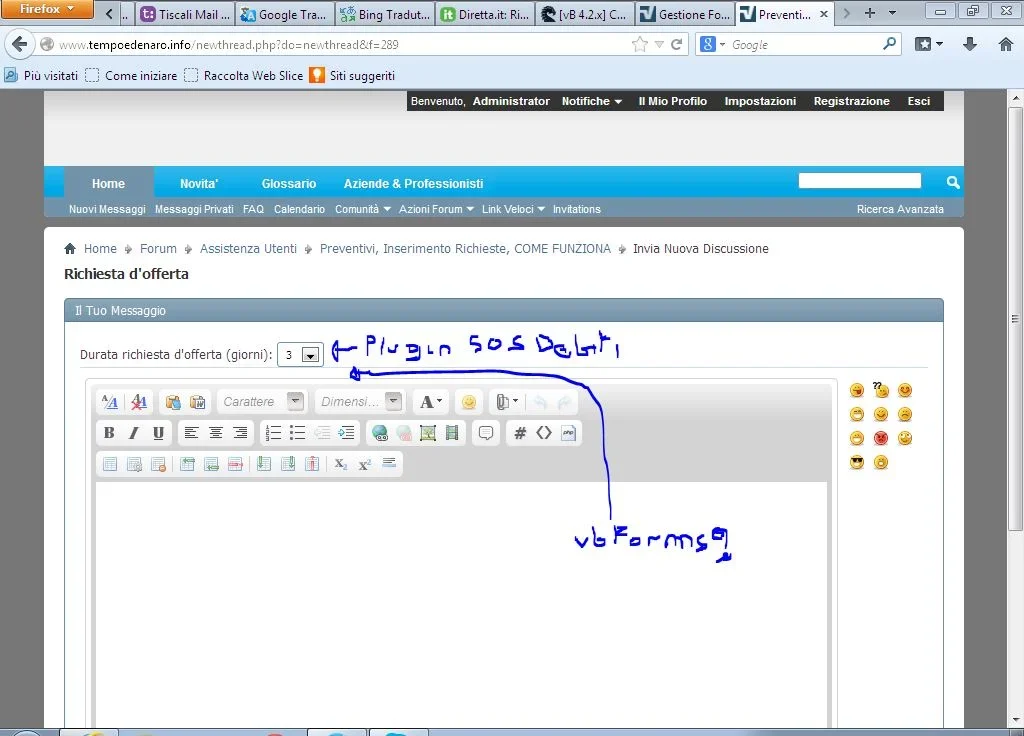The image size is (1024, 736).
Task: Click the Paste as plain text icon
Action: pyautogui.click(x=173, y=402)
